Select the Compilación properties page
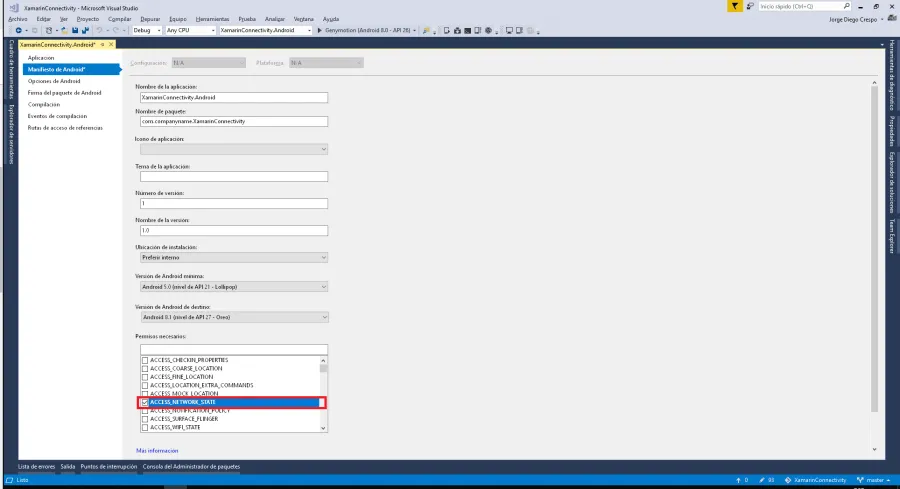 tap(44, 104)
